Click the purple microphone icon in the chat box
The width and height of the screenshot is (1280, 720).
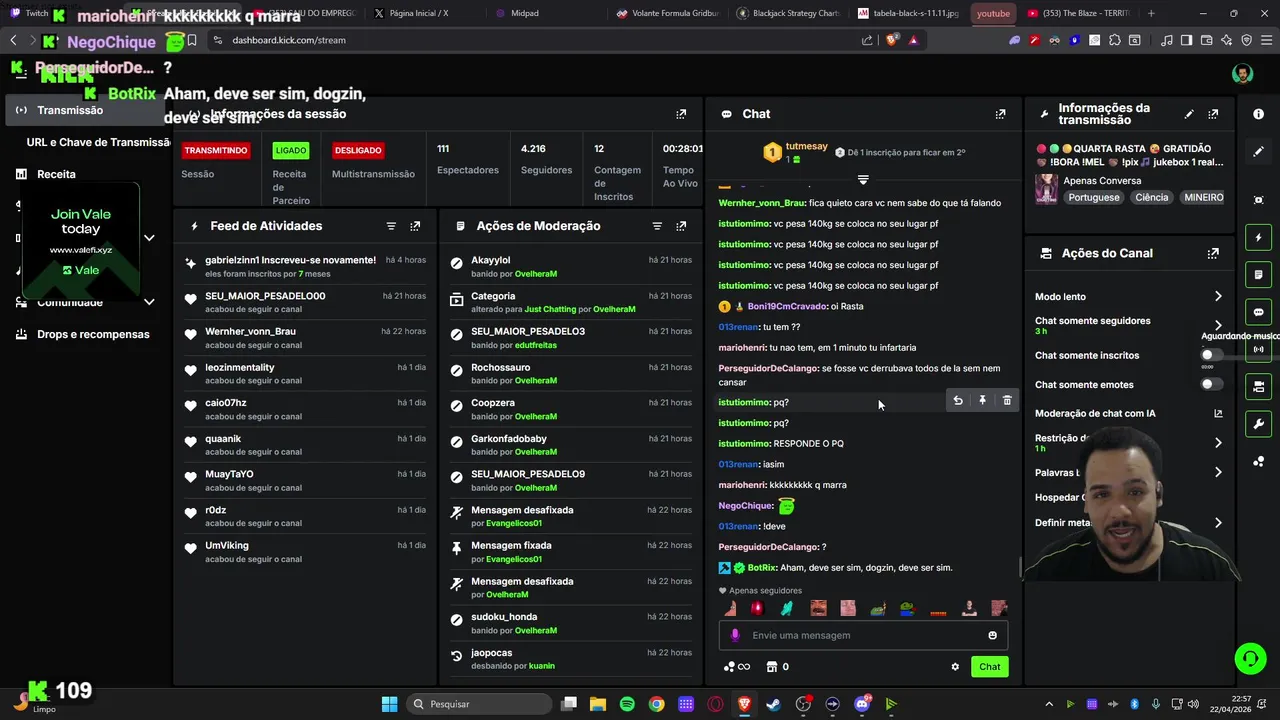pos(735,635)
